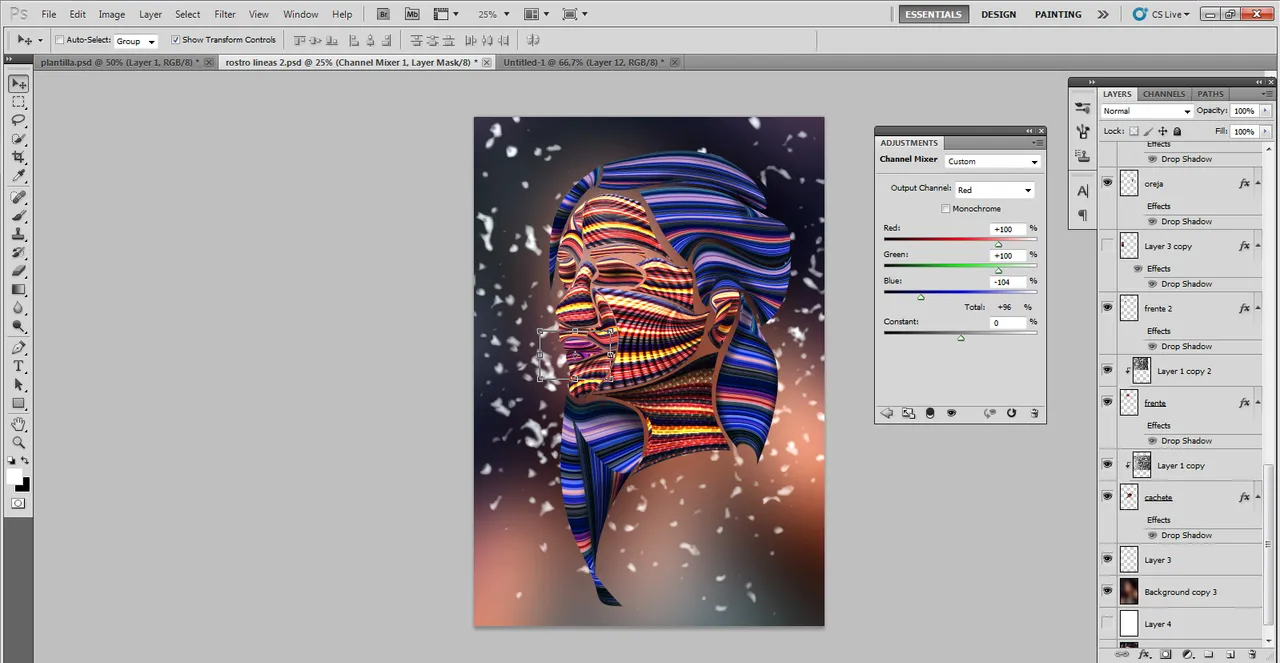Select the Clone Stamp tool
The image size is (1280, 663).
[x=18, y=234]
